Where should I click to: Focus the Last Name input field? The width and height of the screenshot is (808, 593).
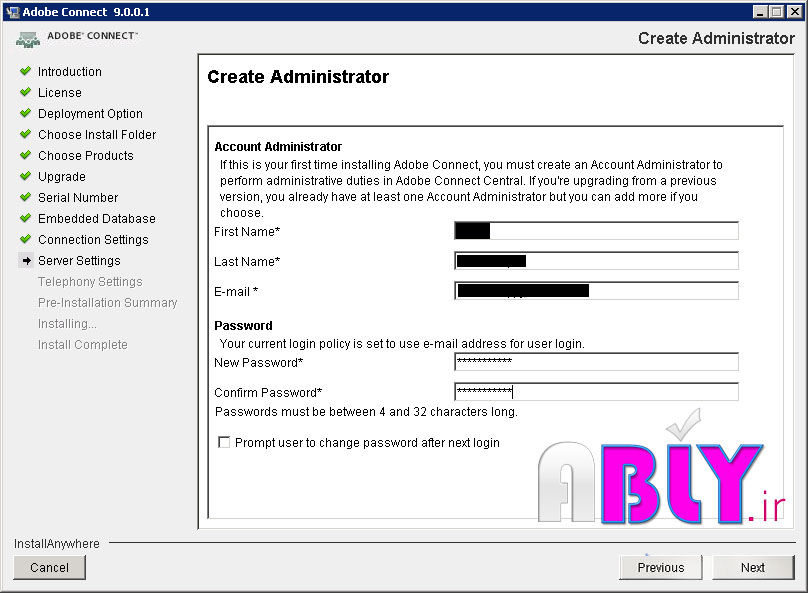(596, 261)
